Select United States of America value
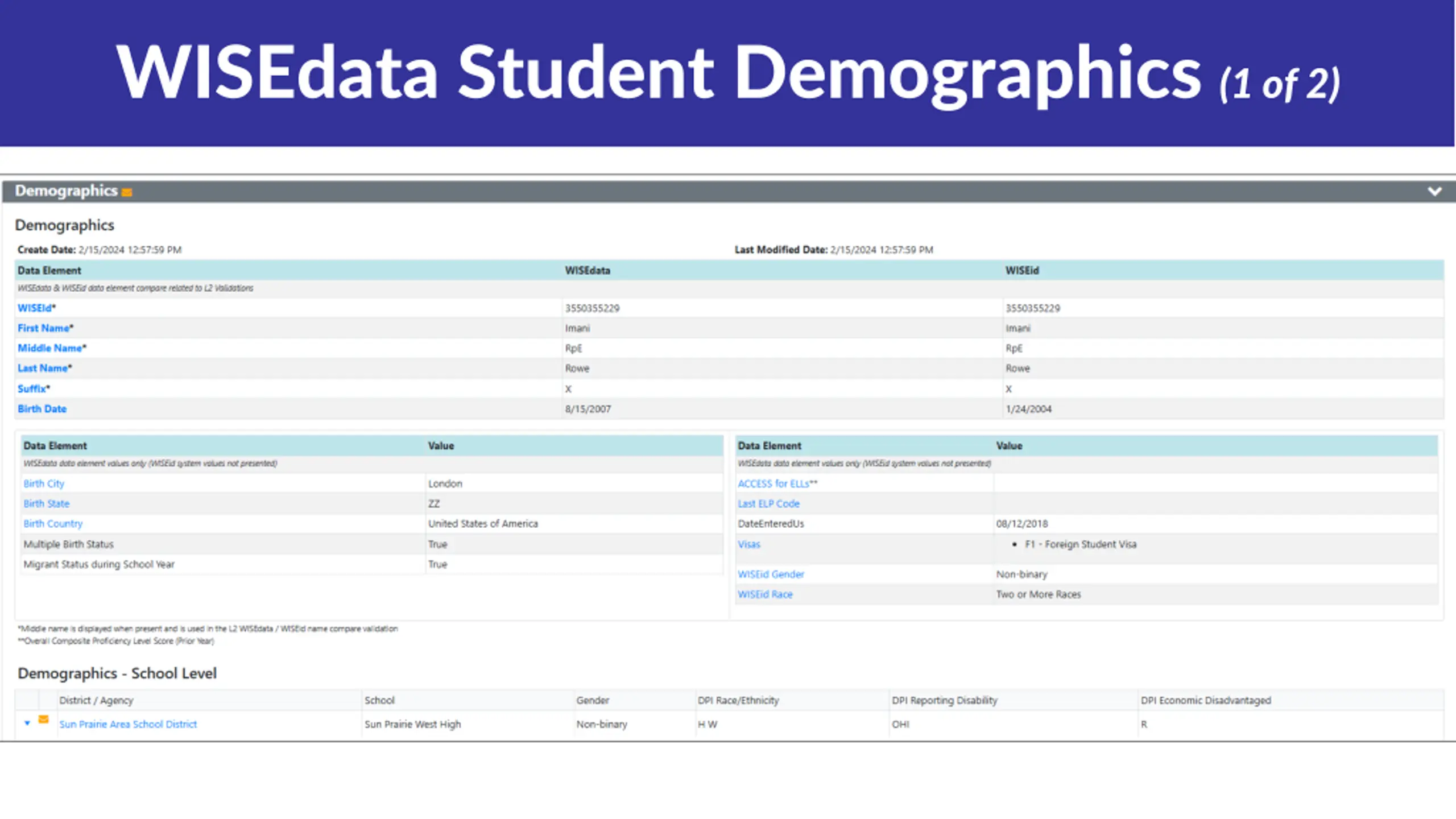 point(483,523)
